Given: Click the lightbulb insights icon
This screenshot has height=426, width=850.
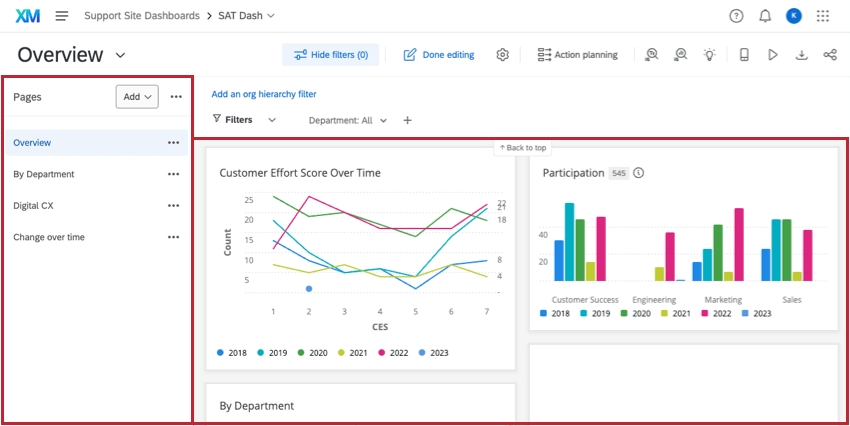Looking at the screenshot, I should click(709, 55).
